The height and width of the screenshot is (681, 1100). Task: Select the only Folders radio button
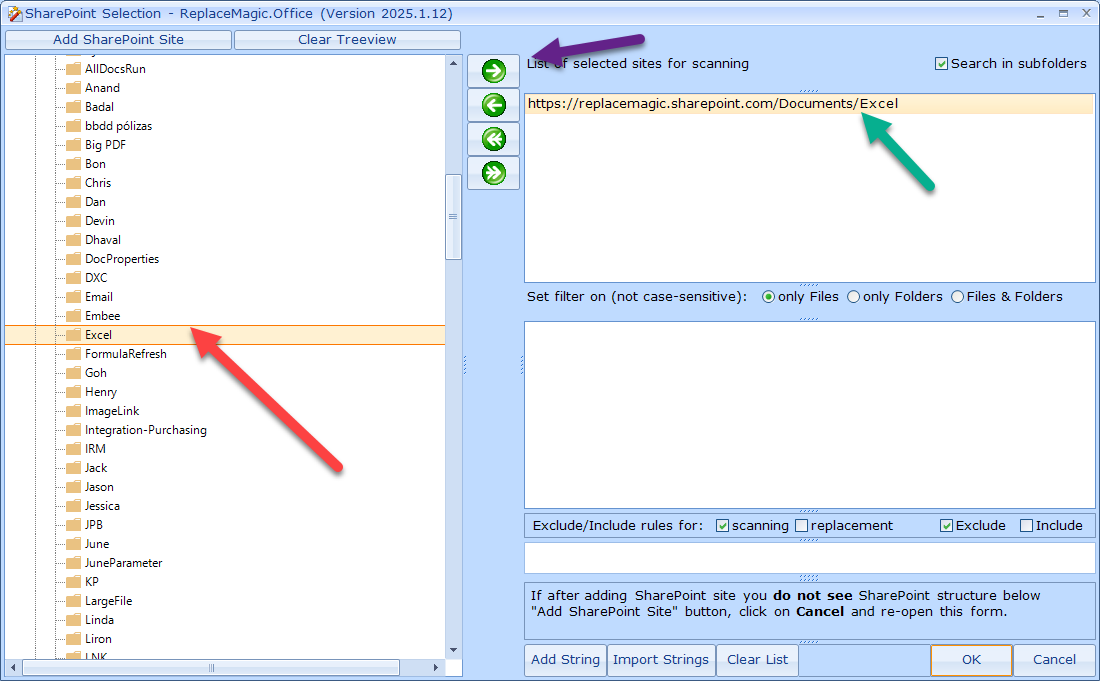pos(853,297)
